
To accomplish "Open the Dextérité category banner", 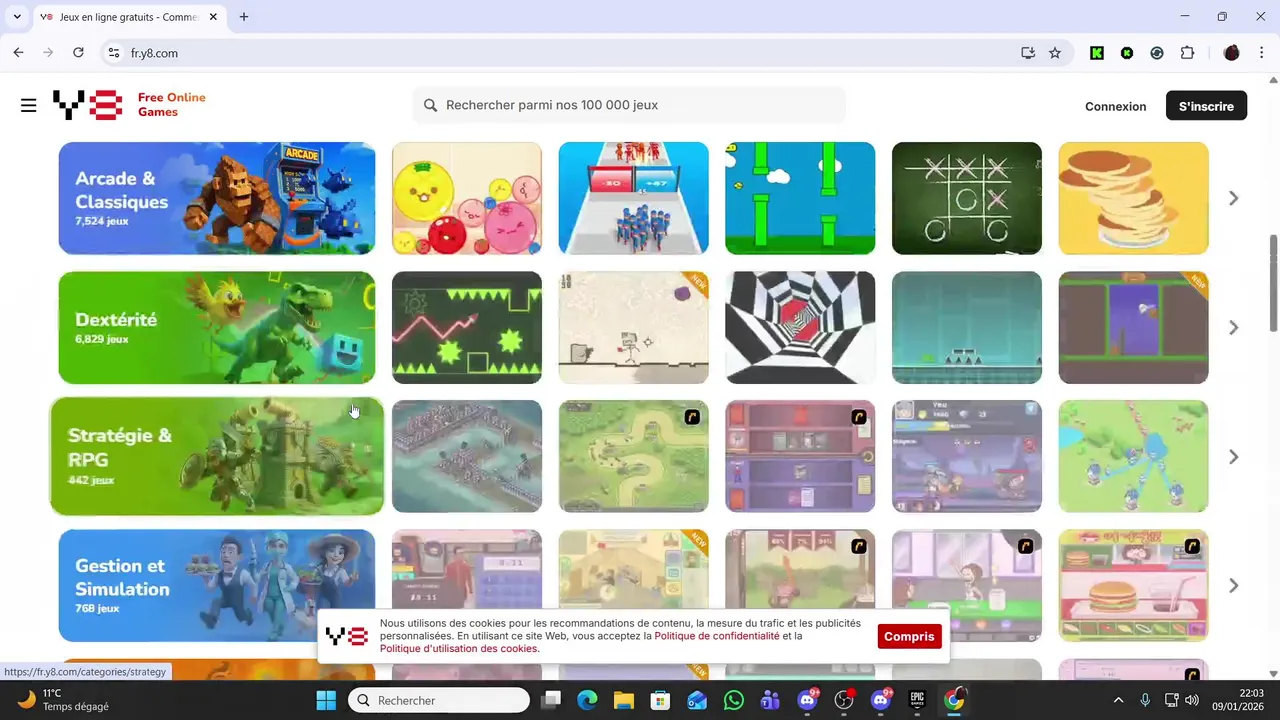I will [217, 328].
